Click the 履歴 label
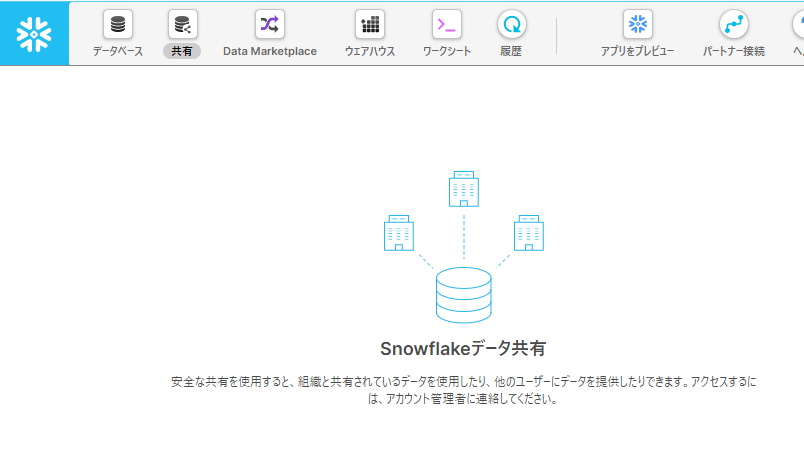 511,51
